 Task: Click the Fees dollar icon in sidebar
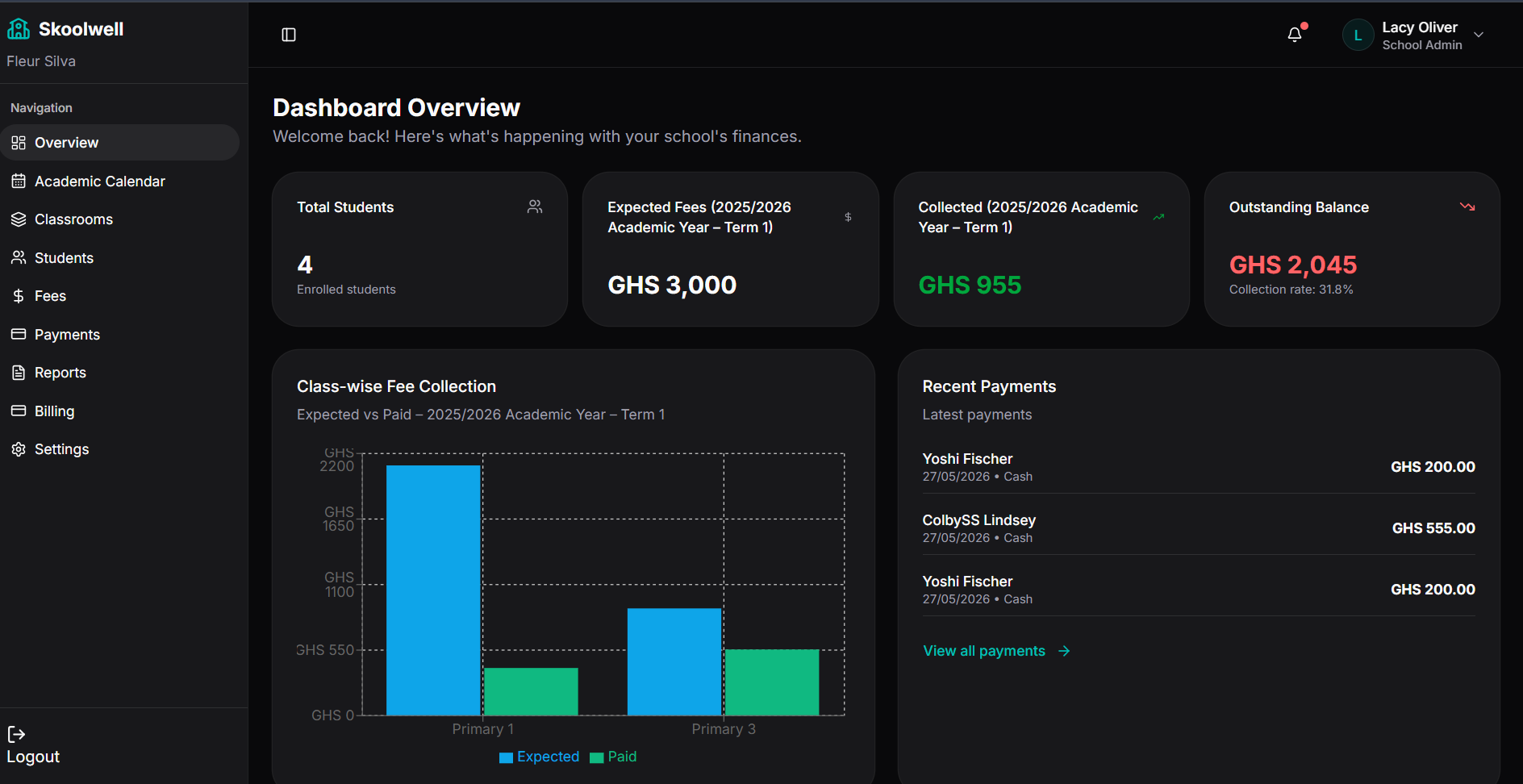pos(19,296)
